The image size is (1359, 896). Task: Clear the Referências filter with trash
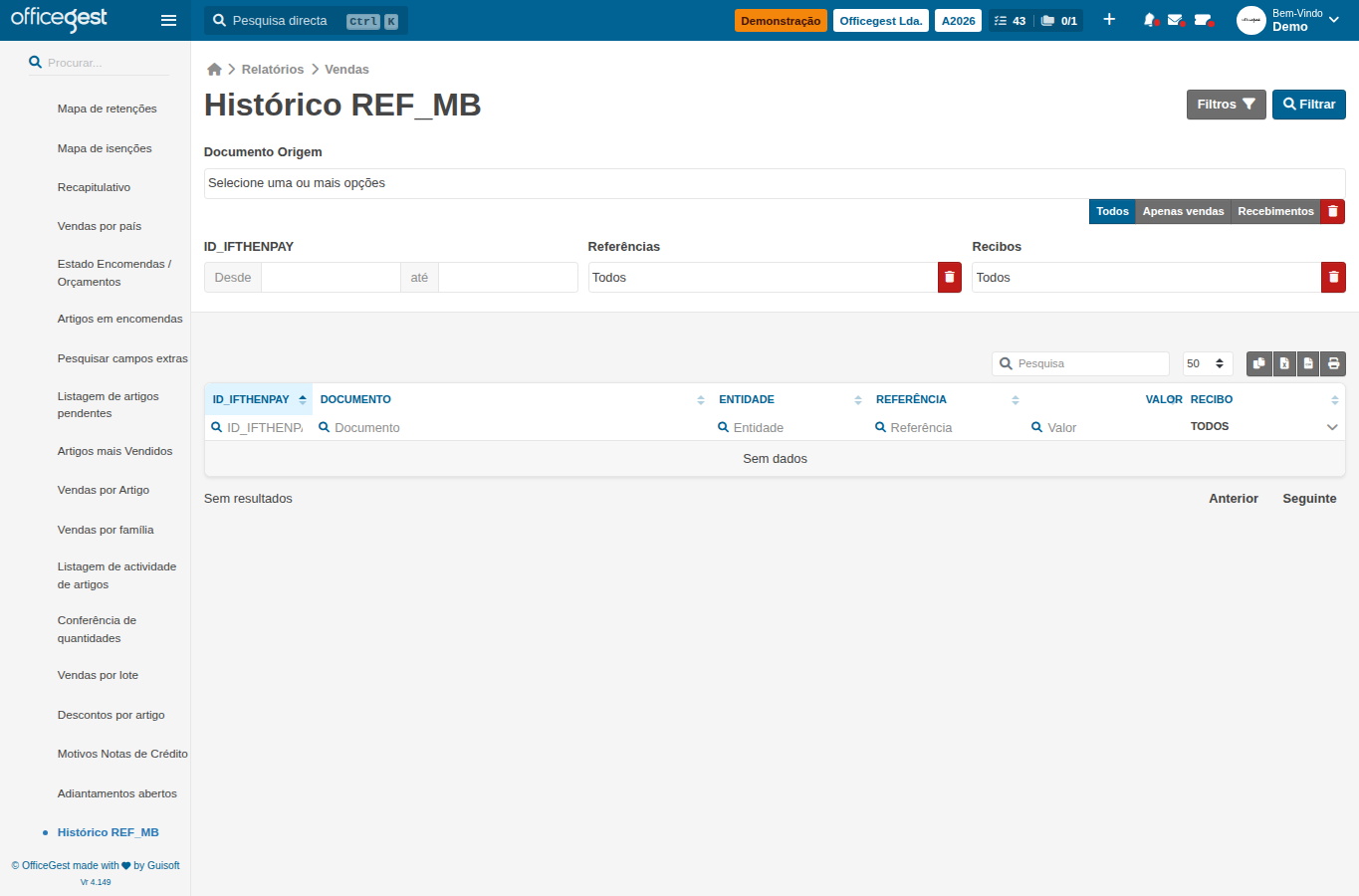click(x=950, y=277)
